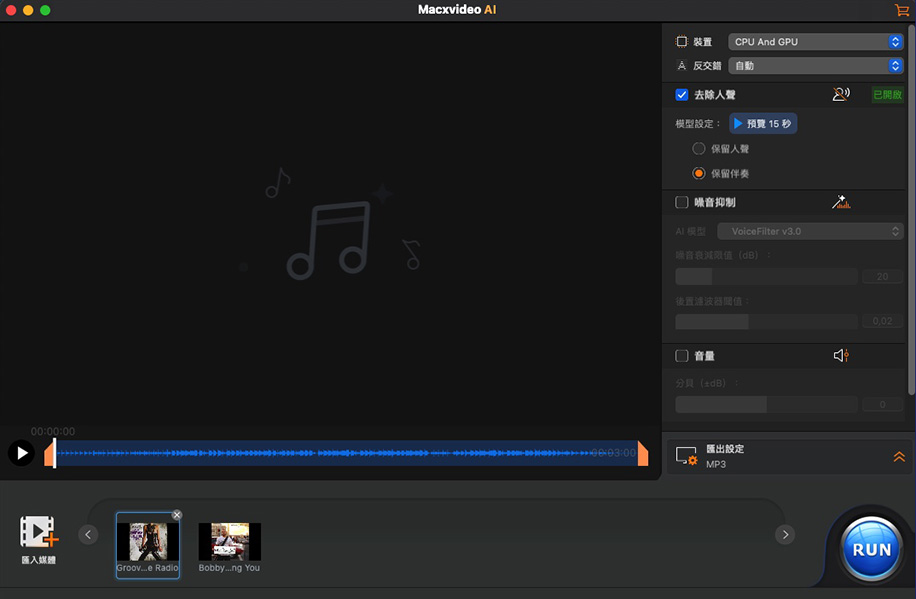916x599 pixels.
Task: Click the noise attenuation value field 20
Action: (x=882, y=276)
